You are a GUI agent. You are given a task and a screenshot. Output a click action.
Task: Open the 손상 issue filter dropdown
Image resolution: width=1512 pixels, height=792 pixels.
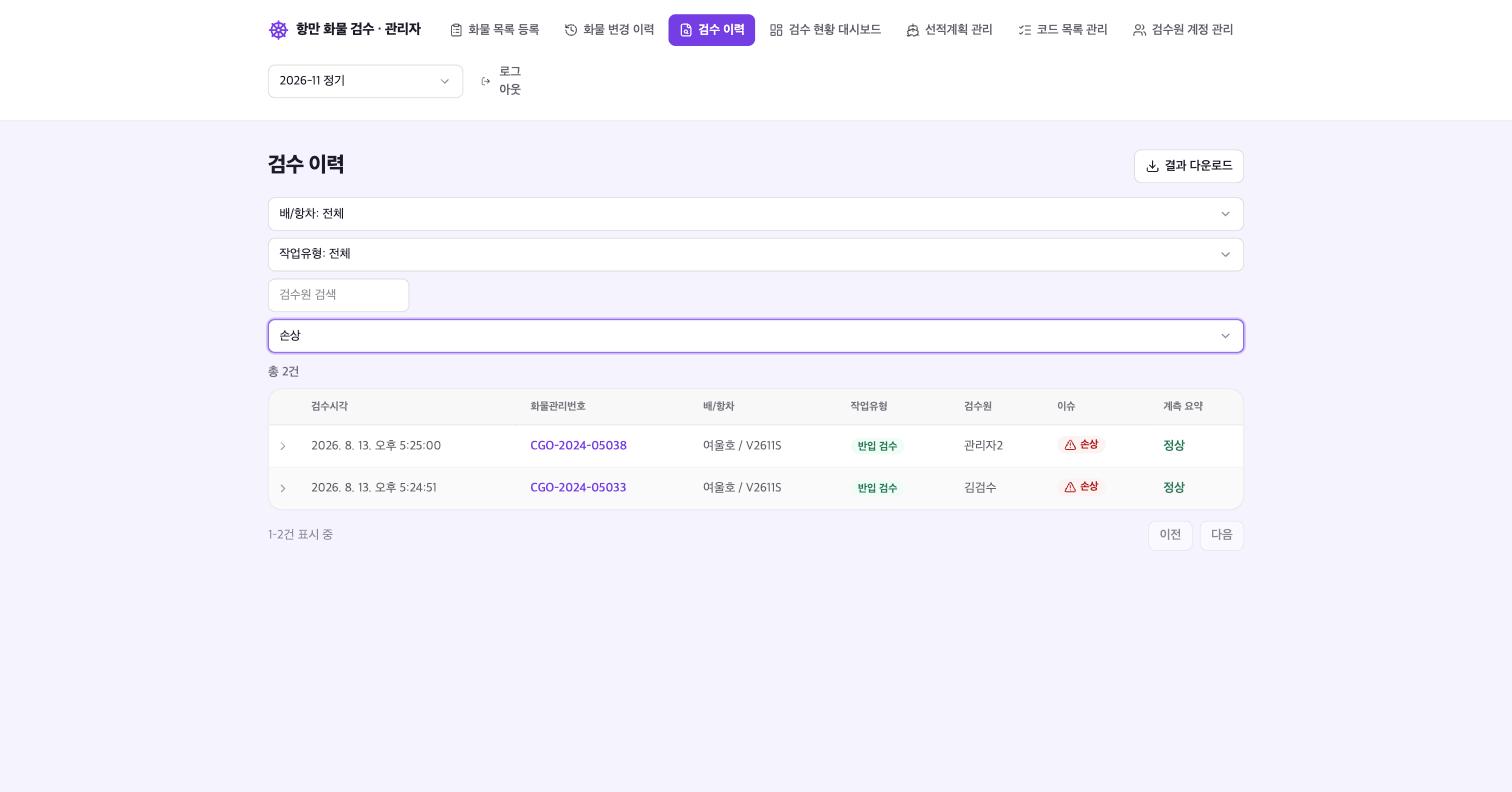point(756,336)
